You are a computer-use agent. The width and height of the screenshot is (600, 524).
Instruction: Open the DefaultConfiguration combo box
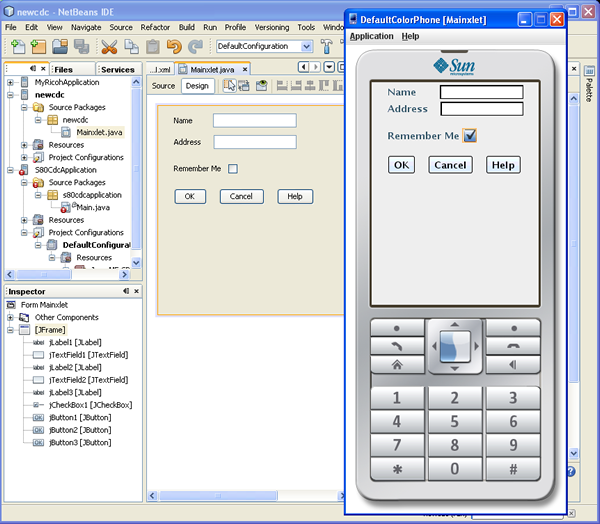coord(265,46)
